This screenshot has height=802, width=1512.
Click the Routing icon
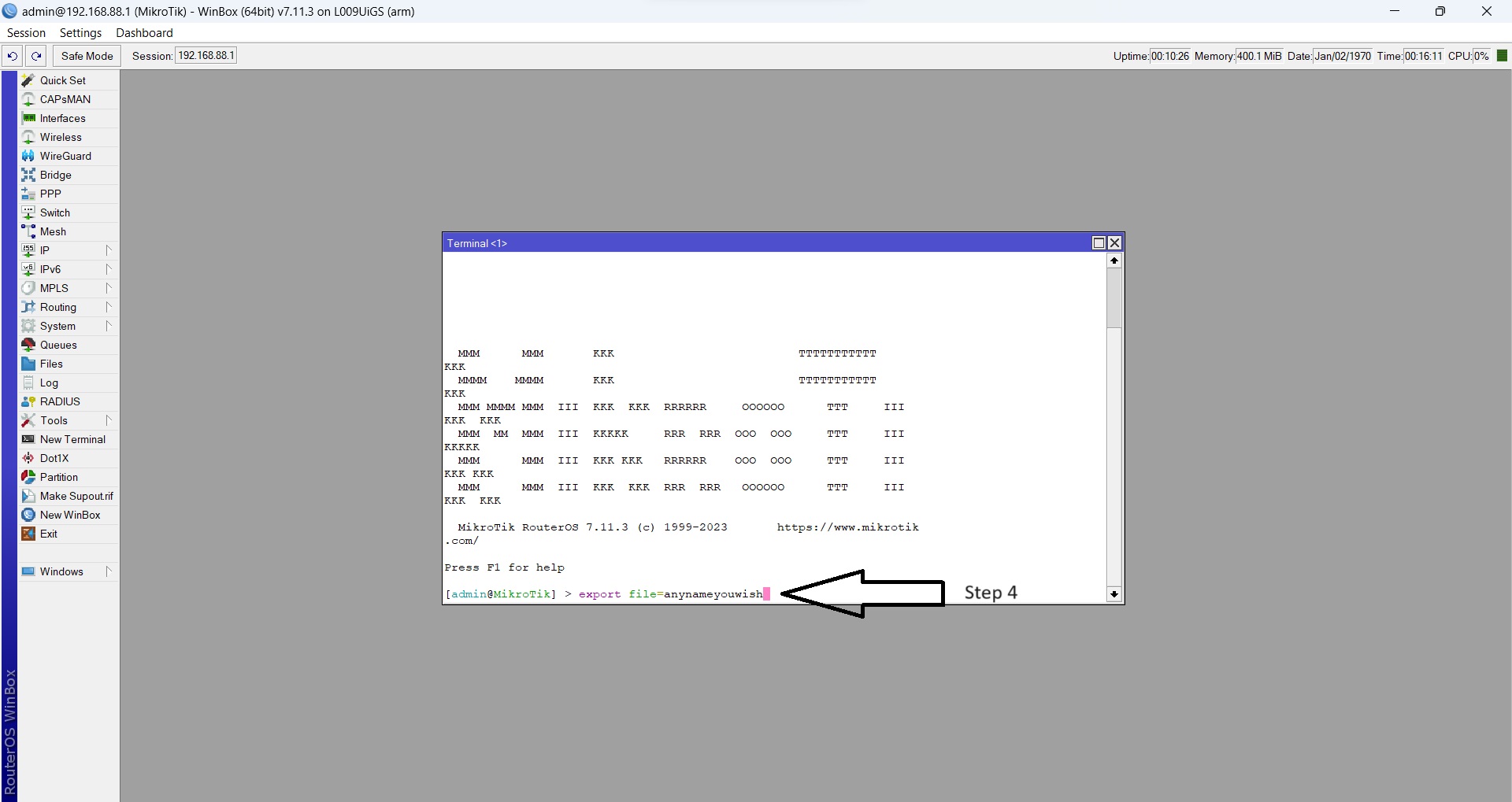[28, 307]
